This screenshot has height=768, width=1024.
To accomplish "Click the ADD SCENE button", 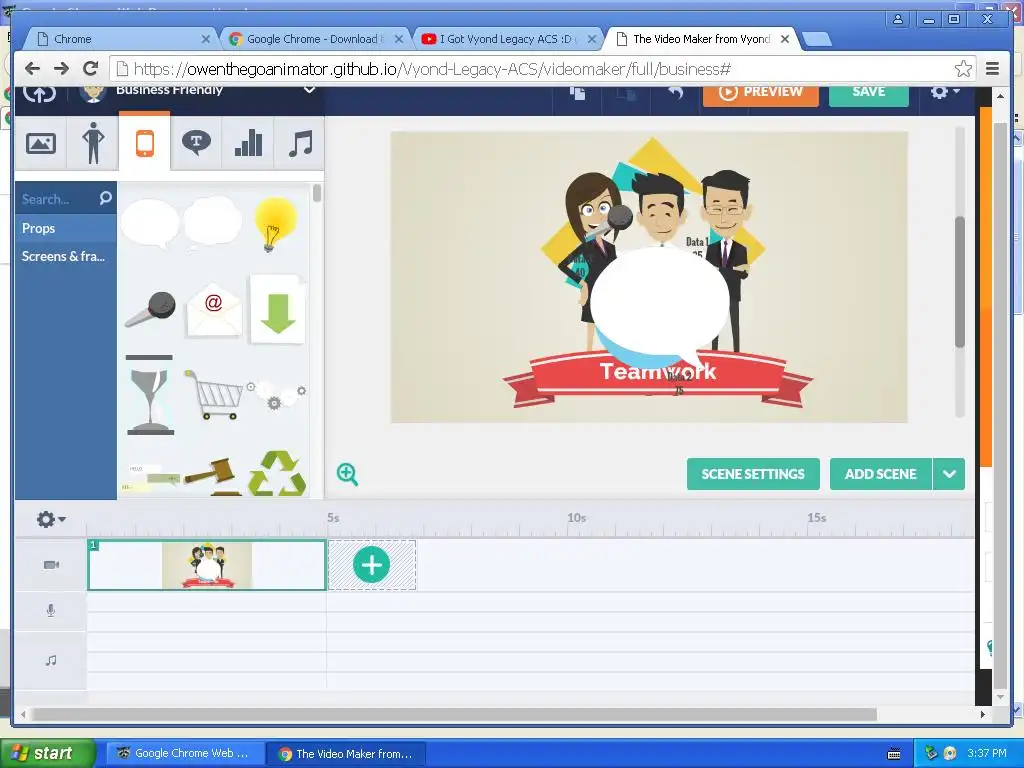I will click(x=880, y=474).
